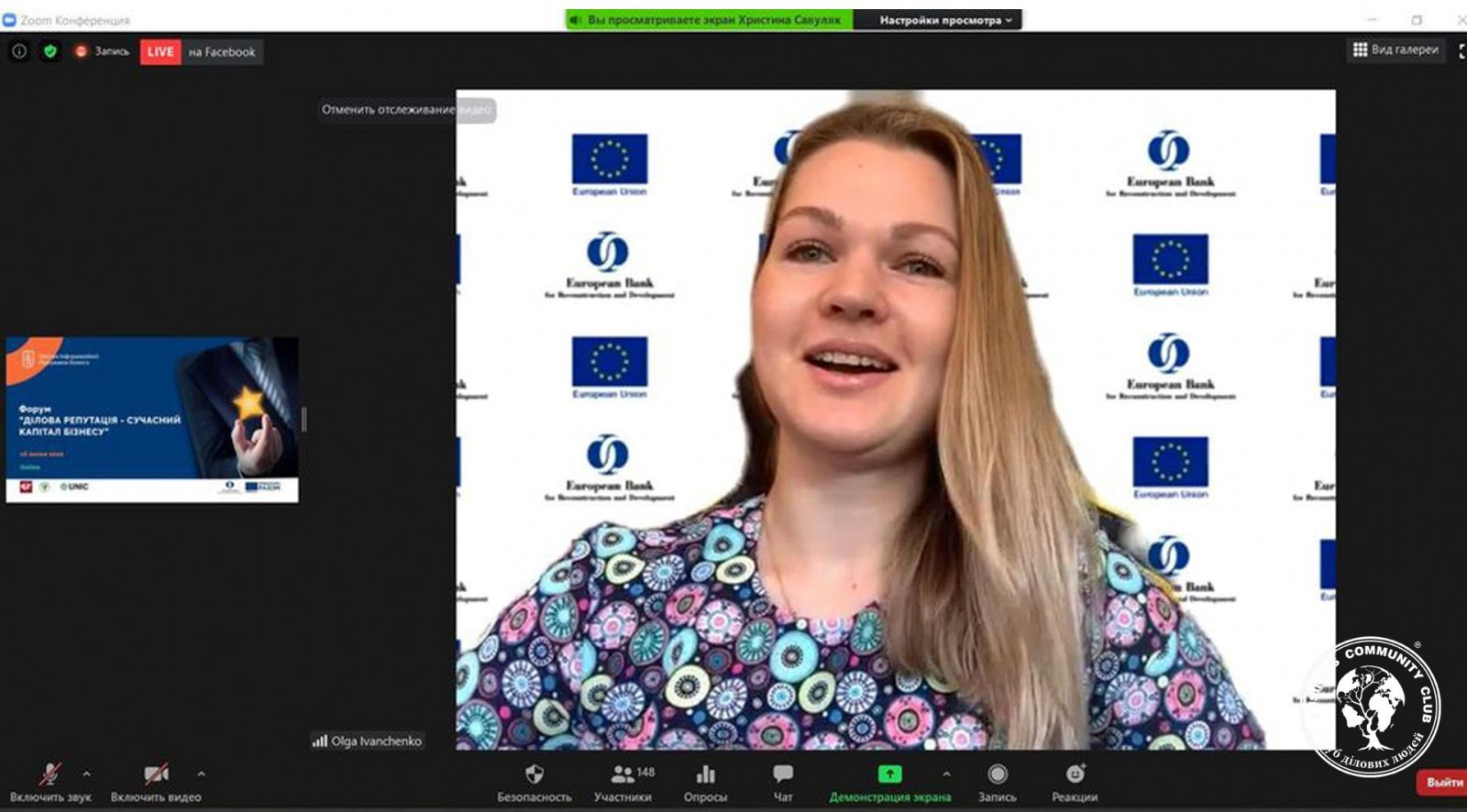This screenshot has width=1467, height=812.
Task: Open Опросы polls
Action: pos(705,784)
